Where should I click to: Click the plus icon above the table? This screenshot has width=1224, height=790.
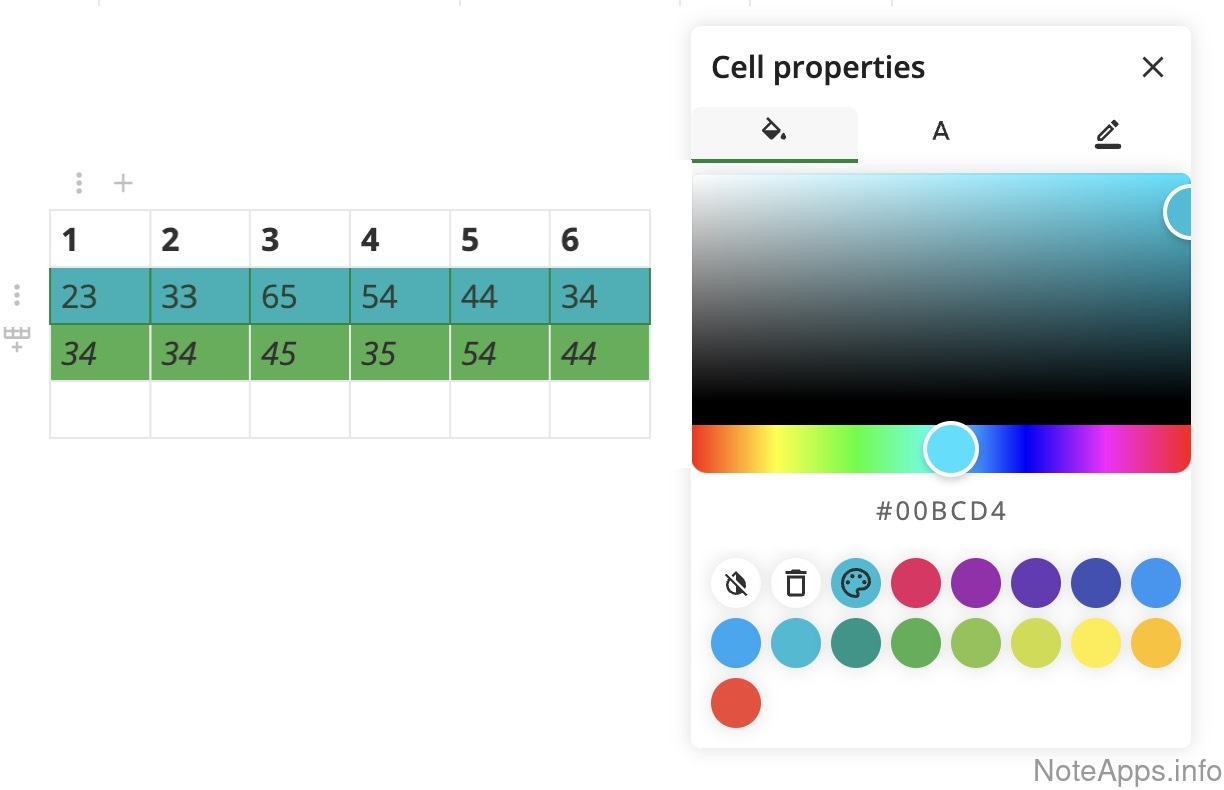coord(123,183)
